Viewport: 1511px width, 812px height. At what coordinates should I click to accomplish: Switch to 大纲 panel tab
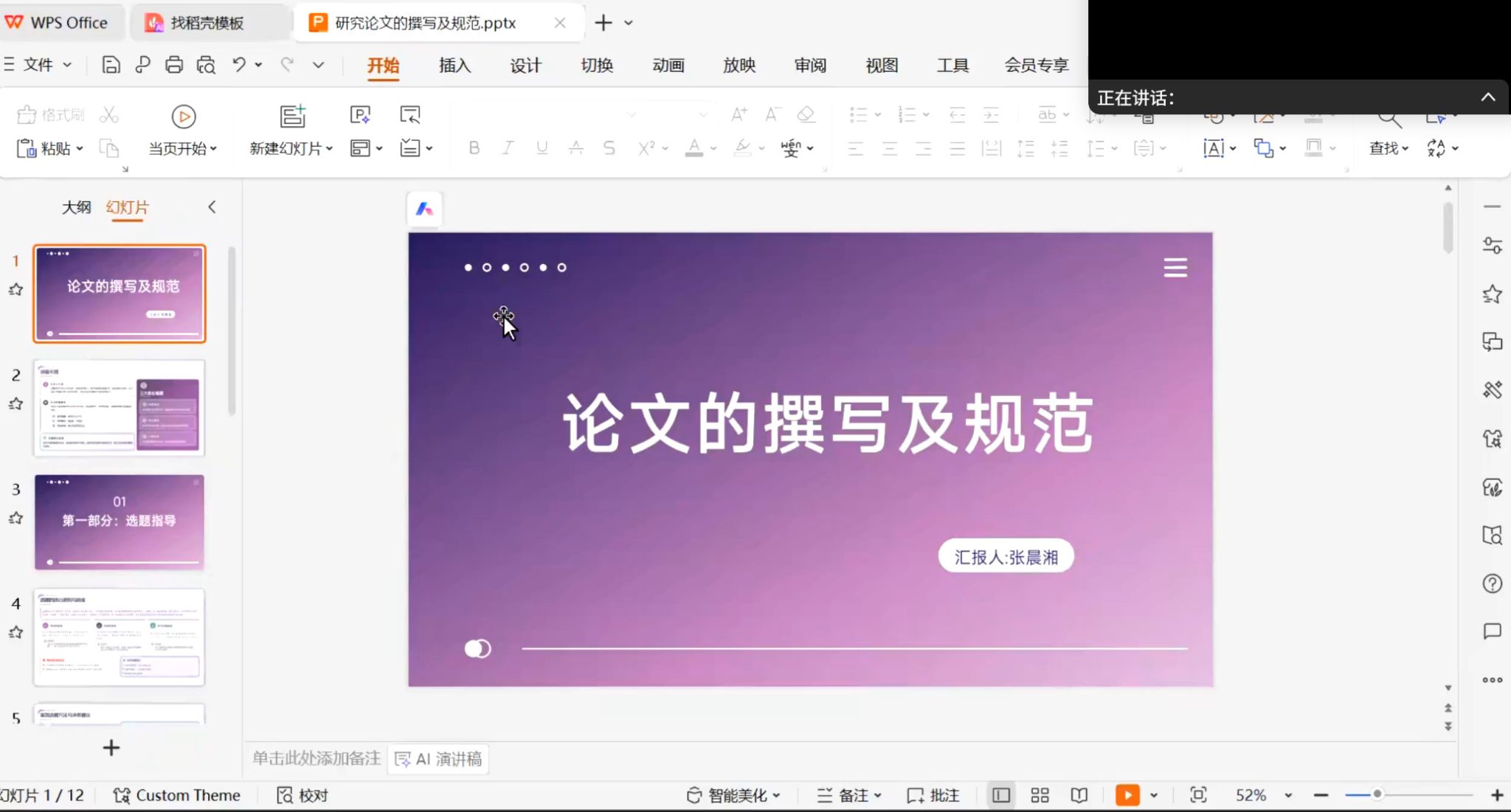76,207
